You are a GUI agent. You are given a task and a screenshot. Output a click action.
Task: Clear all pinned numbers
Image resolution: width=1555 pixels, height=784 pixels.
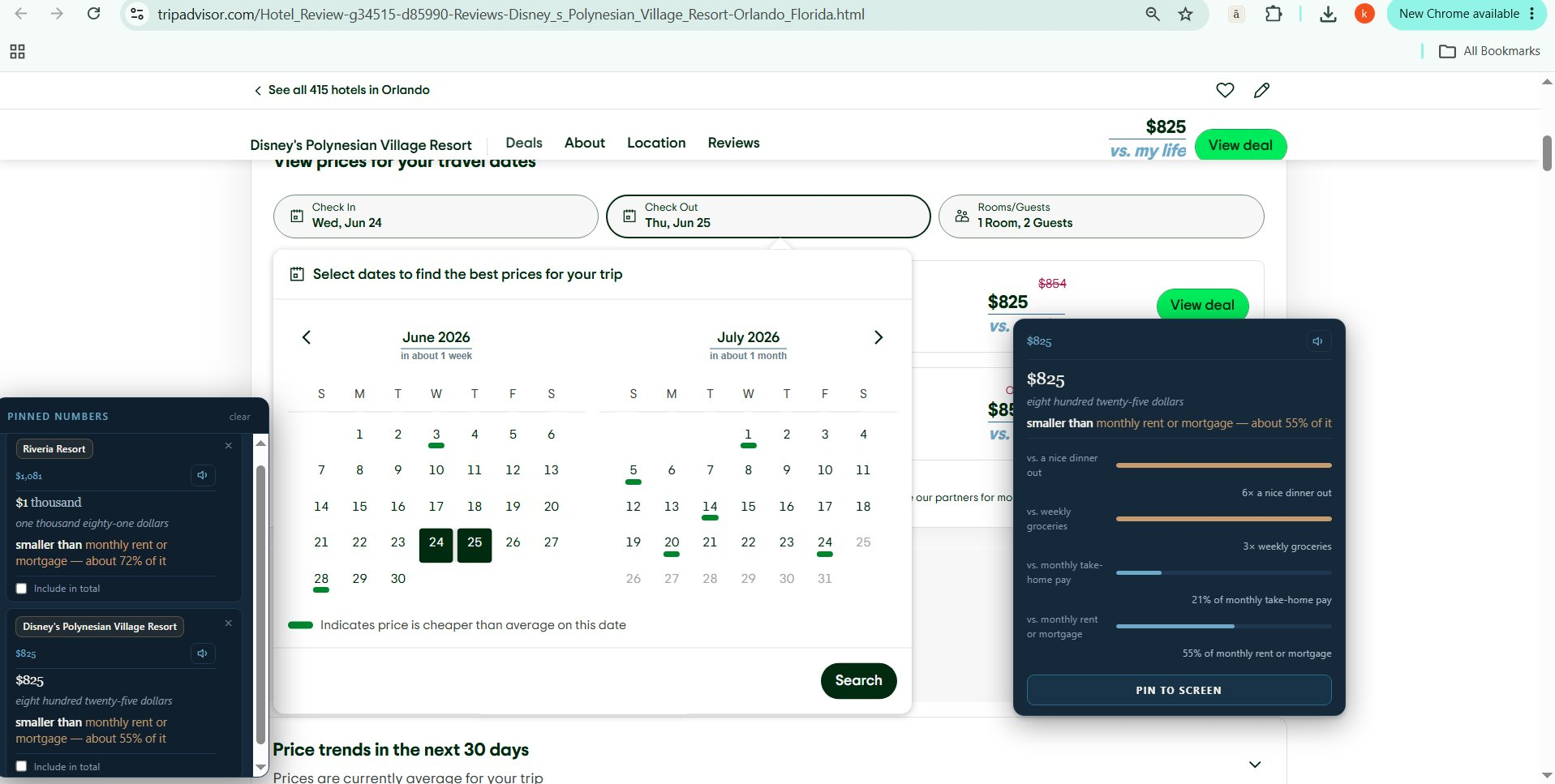click(x=240, y=417)
